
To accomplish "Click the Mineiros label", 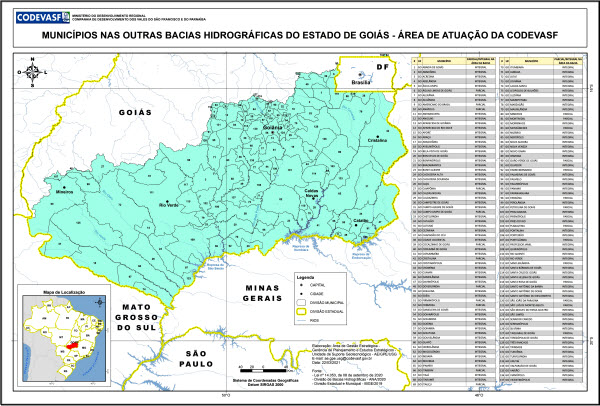I will [64, 192].
